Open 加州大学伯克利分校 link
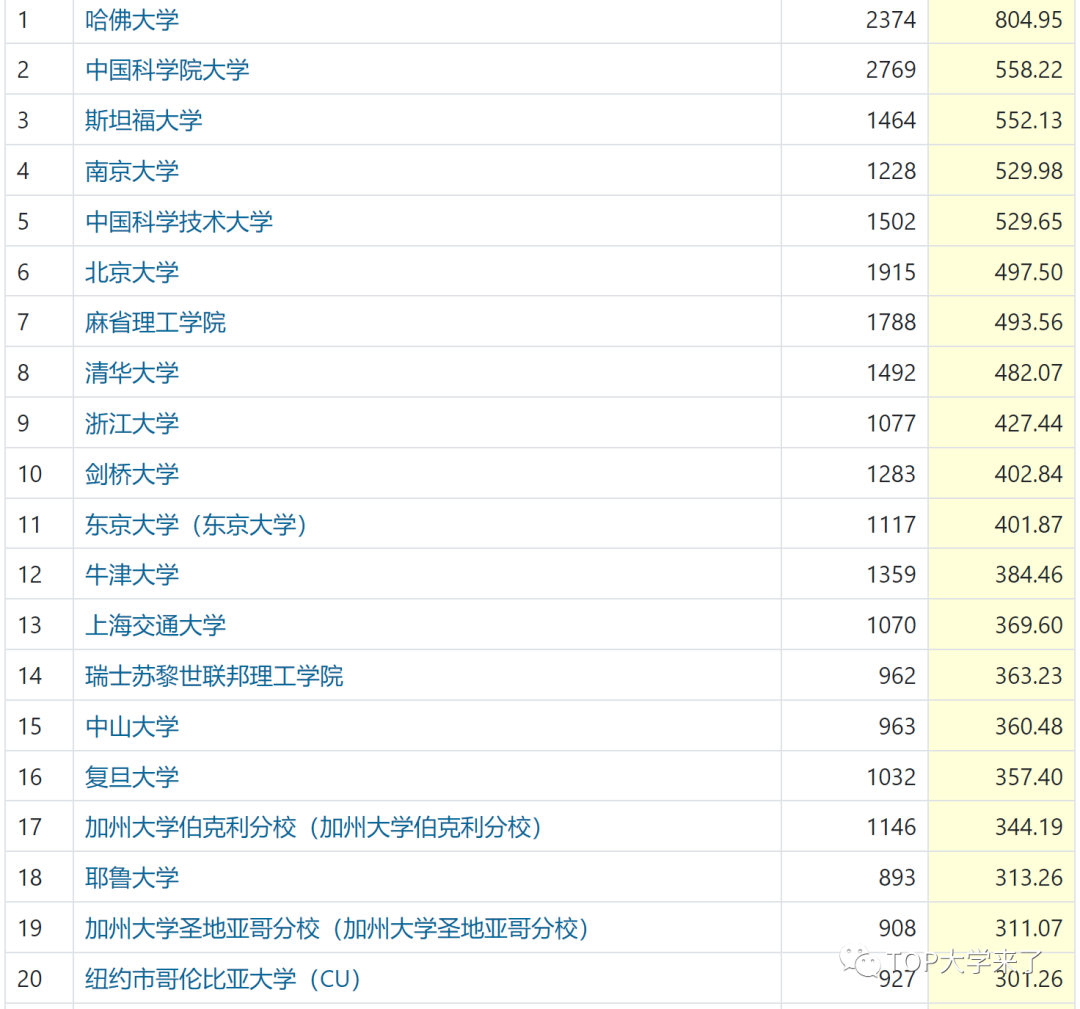The image size is (1080, 1009). coord(314,828)
